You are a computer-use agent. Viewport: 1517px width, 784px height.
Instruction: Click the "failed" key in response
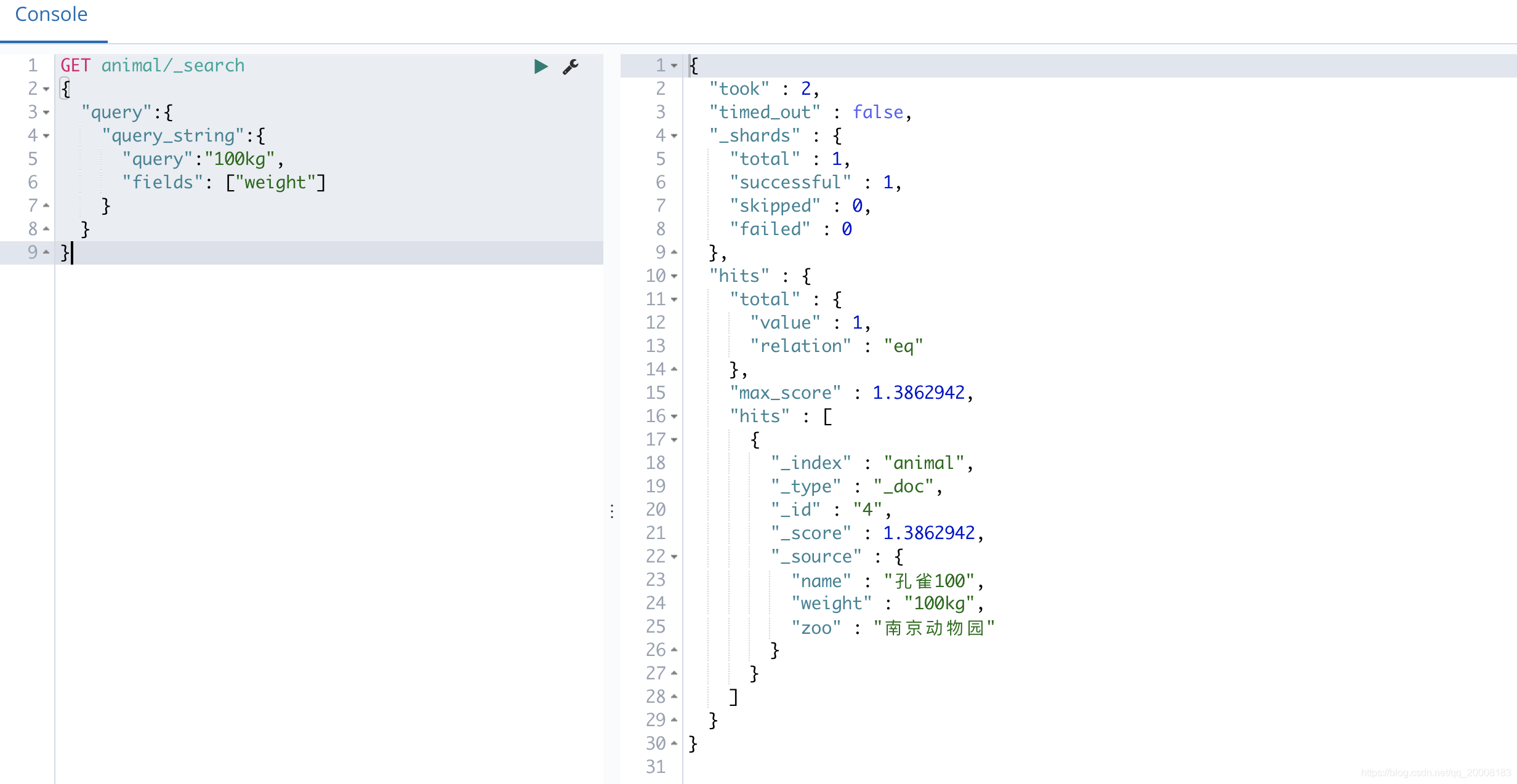click(770, 229)
